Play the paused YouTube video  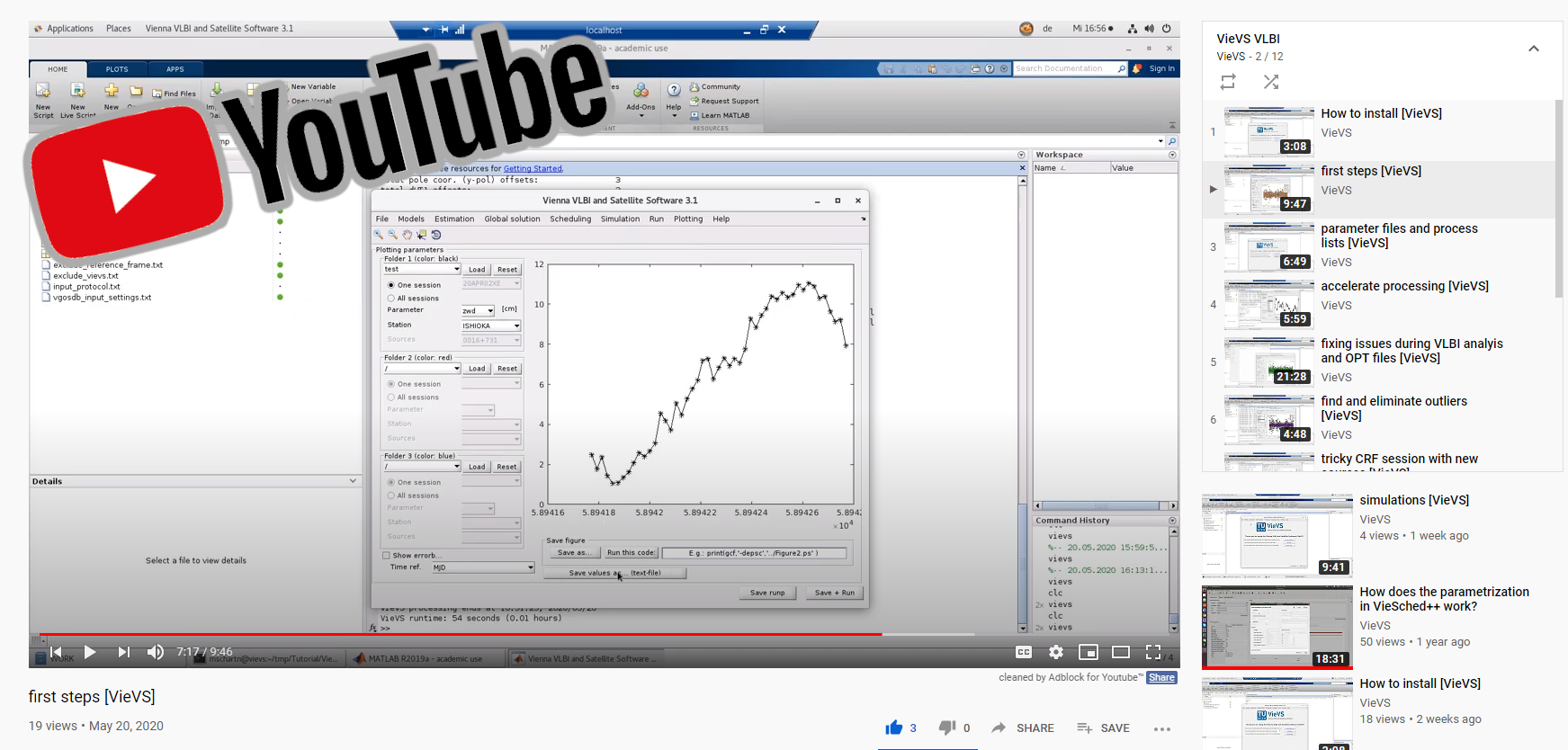(90, 652)
